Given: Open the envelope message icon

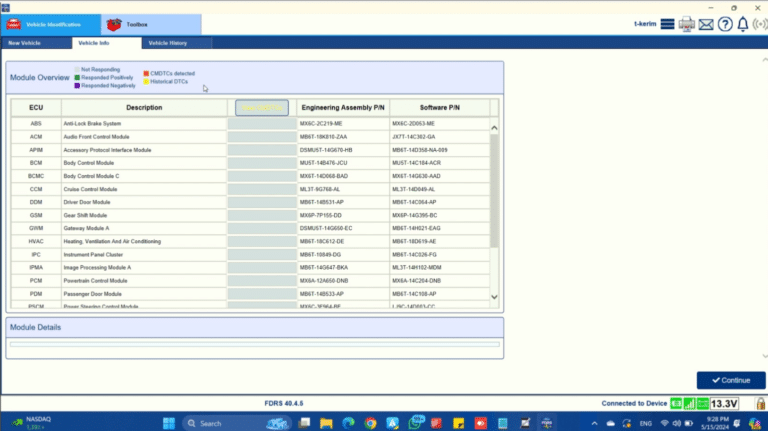Looking at the screenshot, I should (x=706, y=24).
